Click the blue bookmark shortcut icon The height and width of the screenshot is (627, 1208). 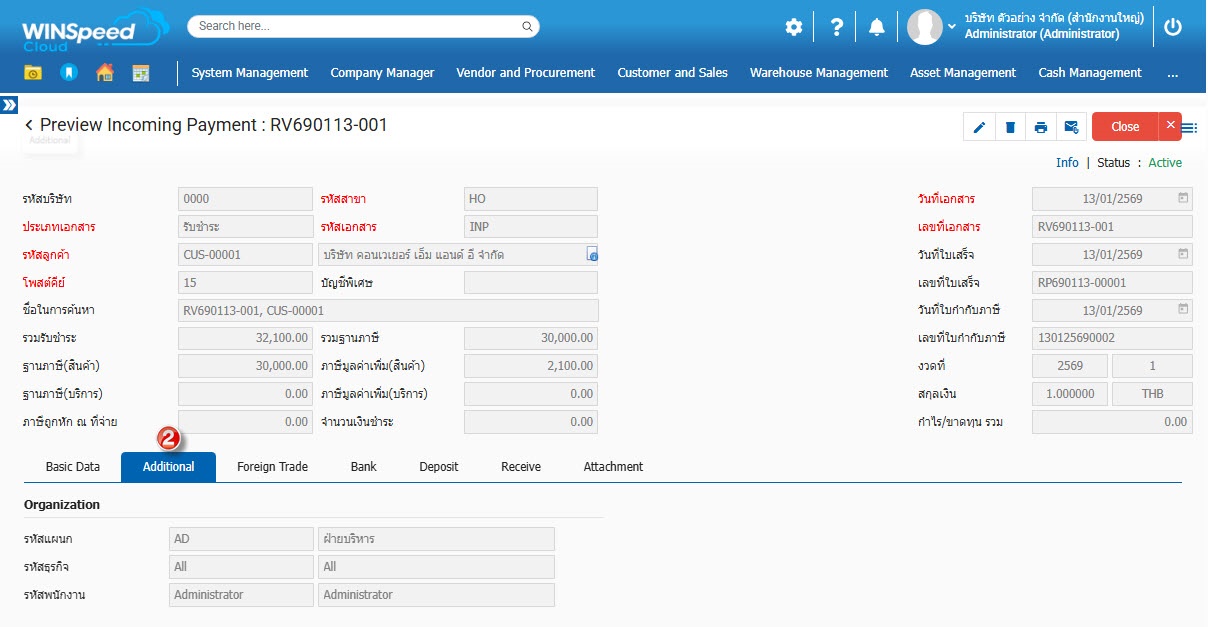pyautogui.click(x=69, y=73)
